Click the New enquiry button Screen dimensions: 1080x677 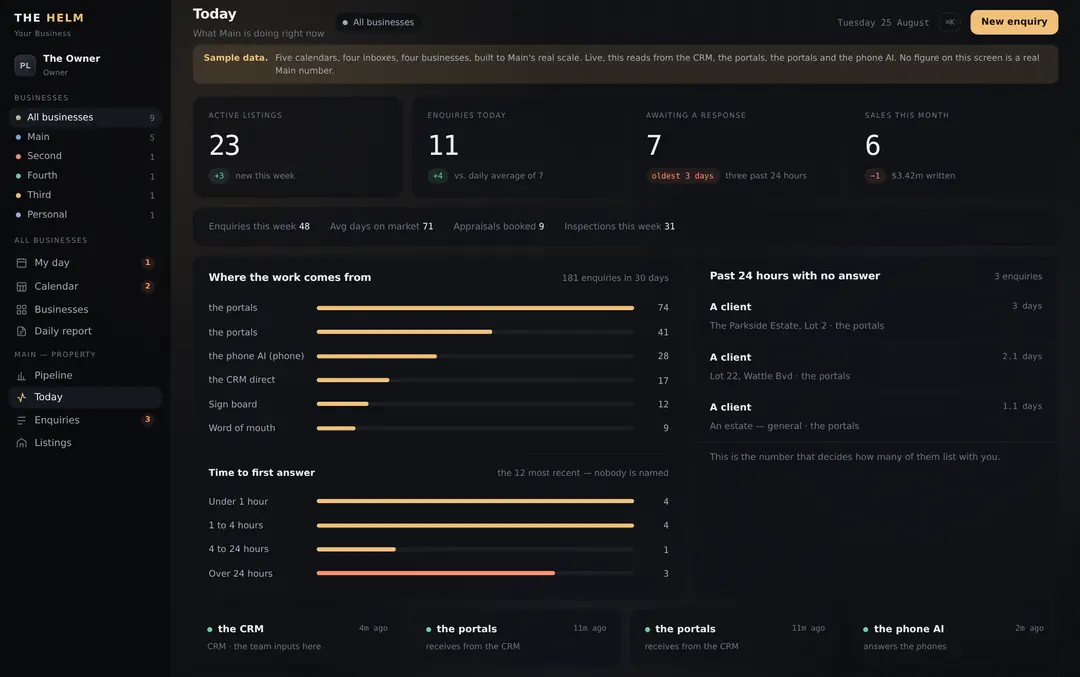(x=1014, y=22)
